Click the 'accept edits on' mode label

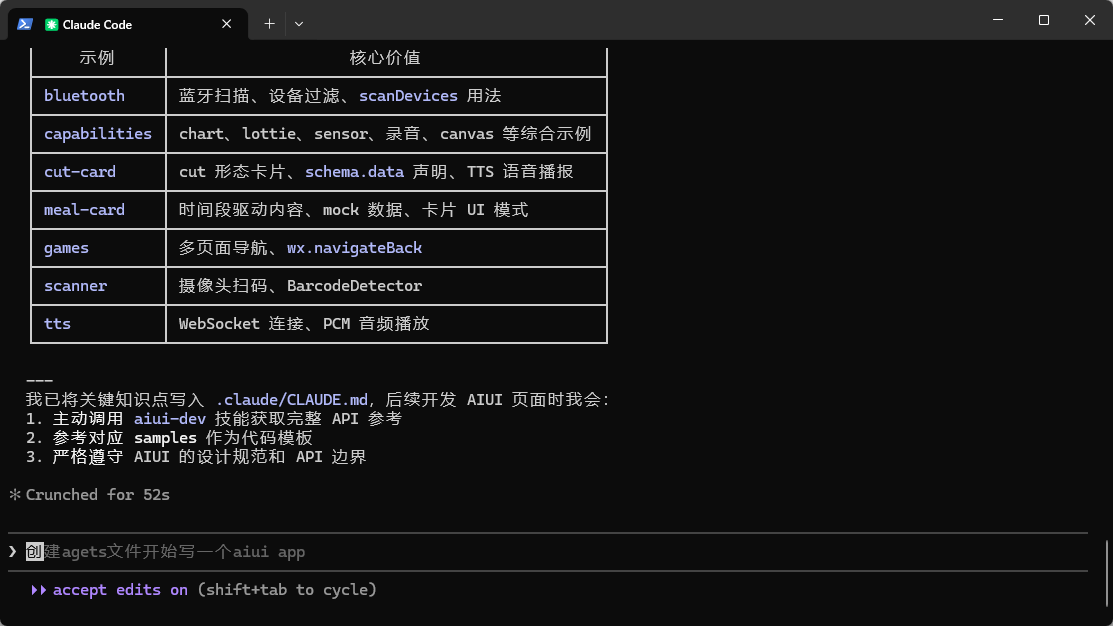tap(120, 590)
